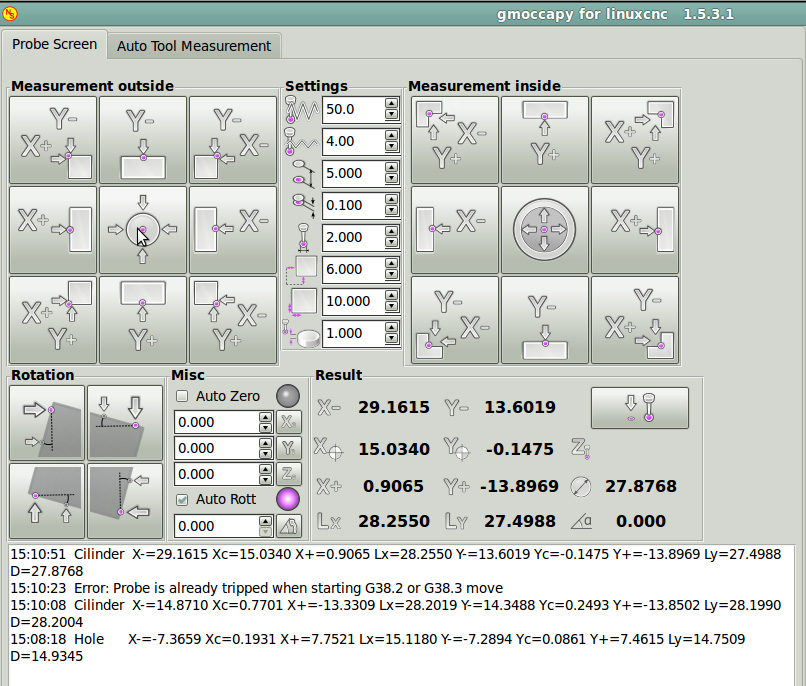Probe inside bottom wall Y- button
Image resolution: width=806 pixels, height=686 pixels.
click(x=545, y=320)
